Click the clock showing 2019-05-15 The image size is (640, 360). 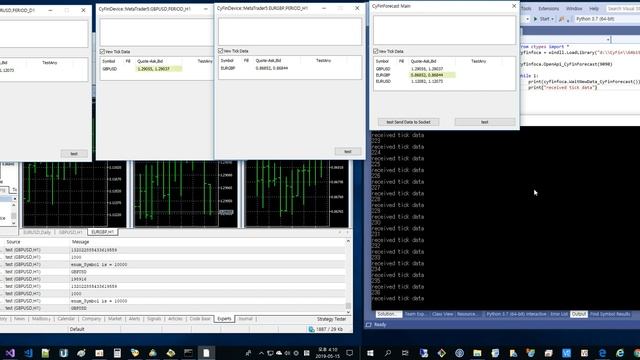(328, 353)
